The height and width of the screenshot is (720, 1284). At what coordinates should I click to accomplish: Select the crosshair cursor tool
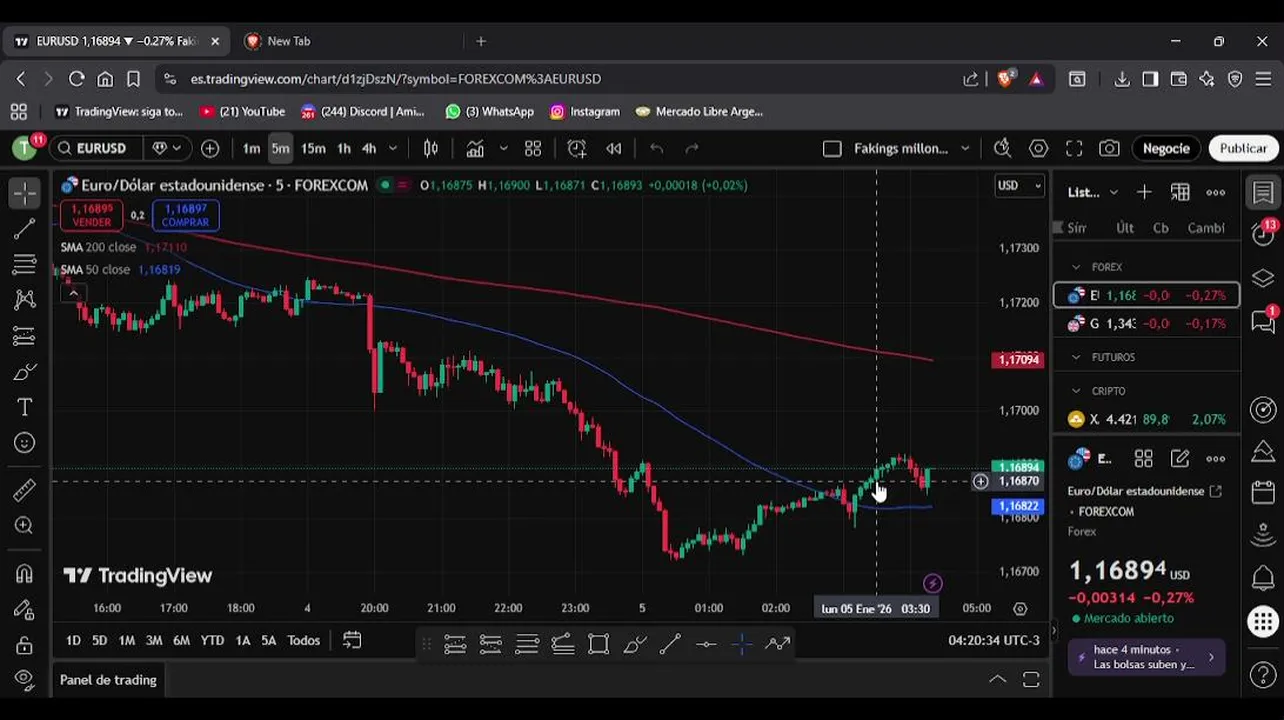[x=25, y=192]
